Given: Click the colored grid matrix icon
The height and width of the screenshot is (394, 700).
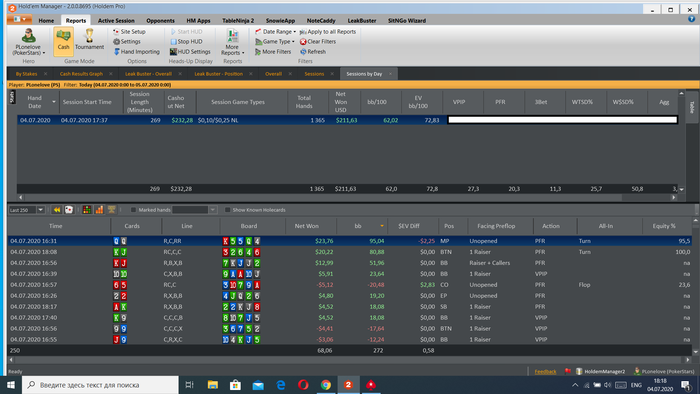Looking at the screenshot, I should (87, 210).
